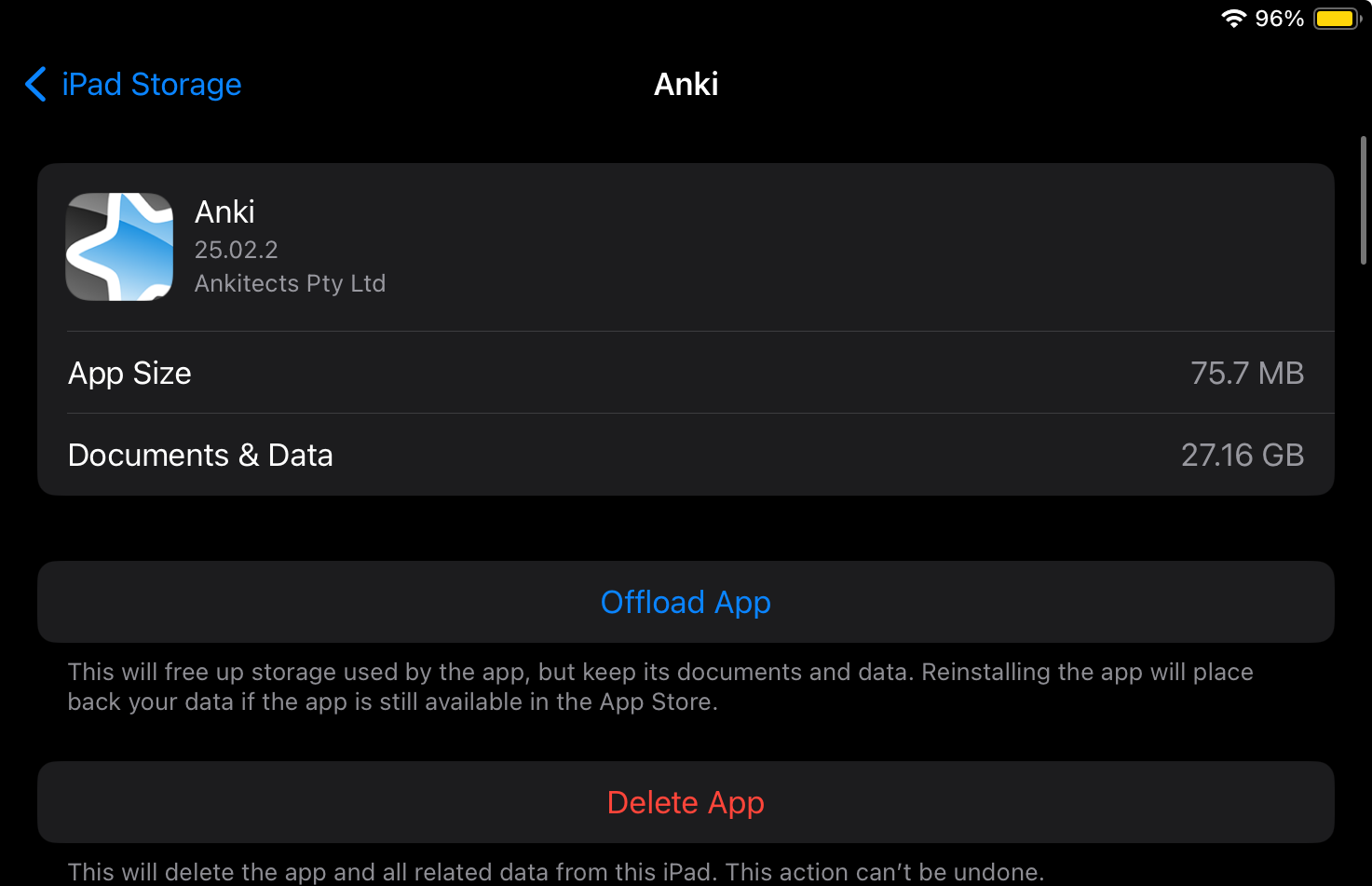
Task: Select the App Size label
Action: pyautogui.click(x=129, y=374)
